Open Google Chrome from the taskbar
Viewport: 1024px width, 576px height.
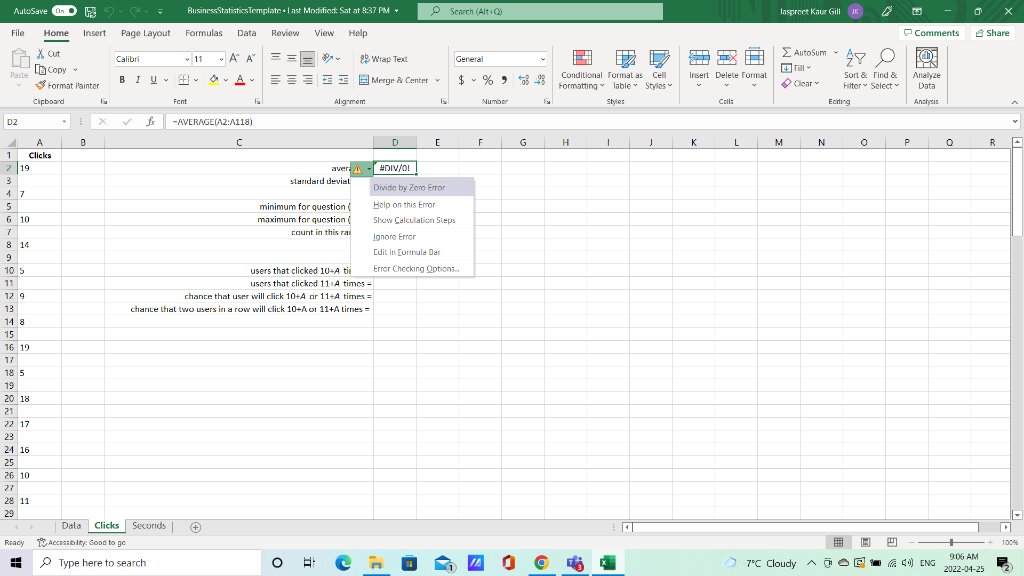[x=541, y=562]
